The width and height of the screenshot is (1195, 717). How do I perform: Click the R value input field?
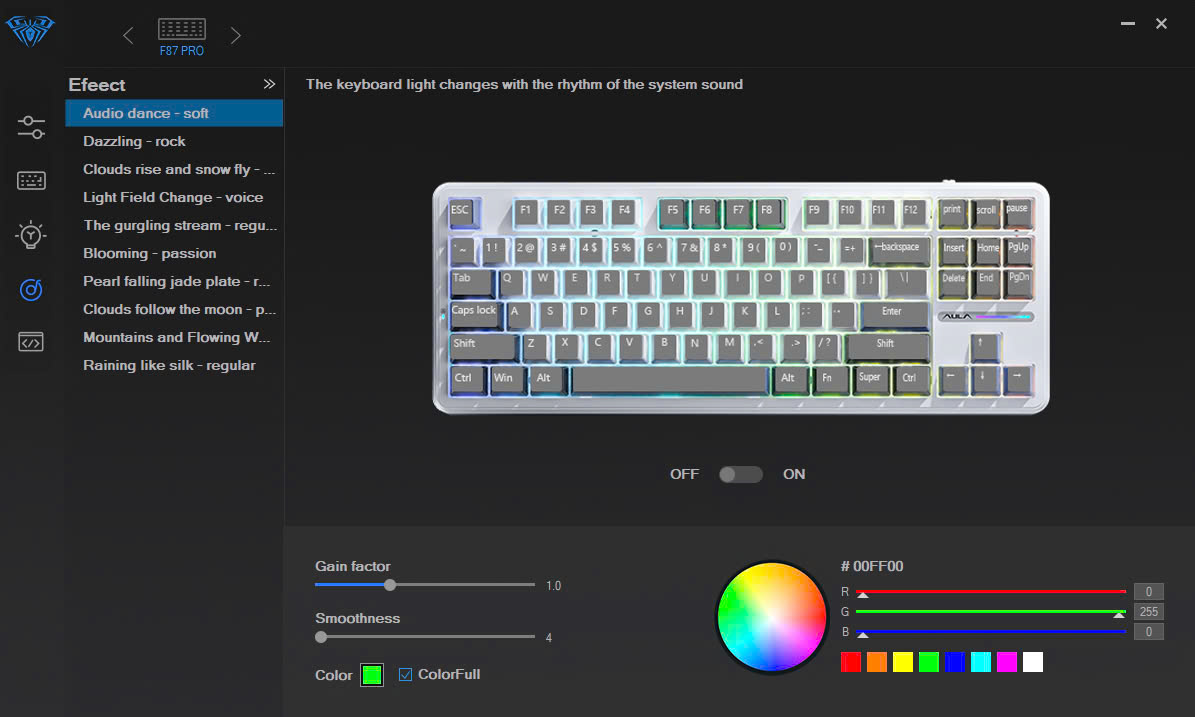[x=1149, y=591]
